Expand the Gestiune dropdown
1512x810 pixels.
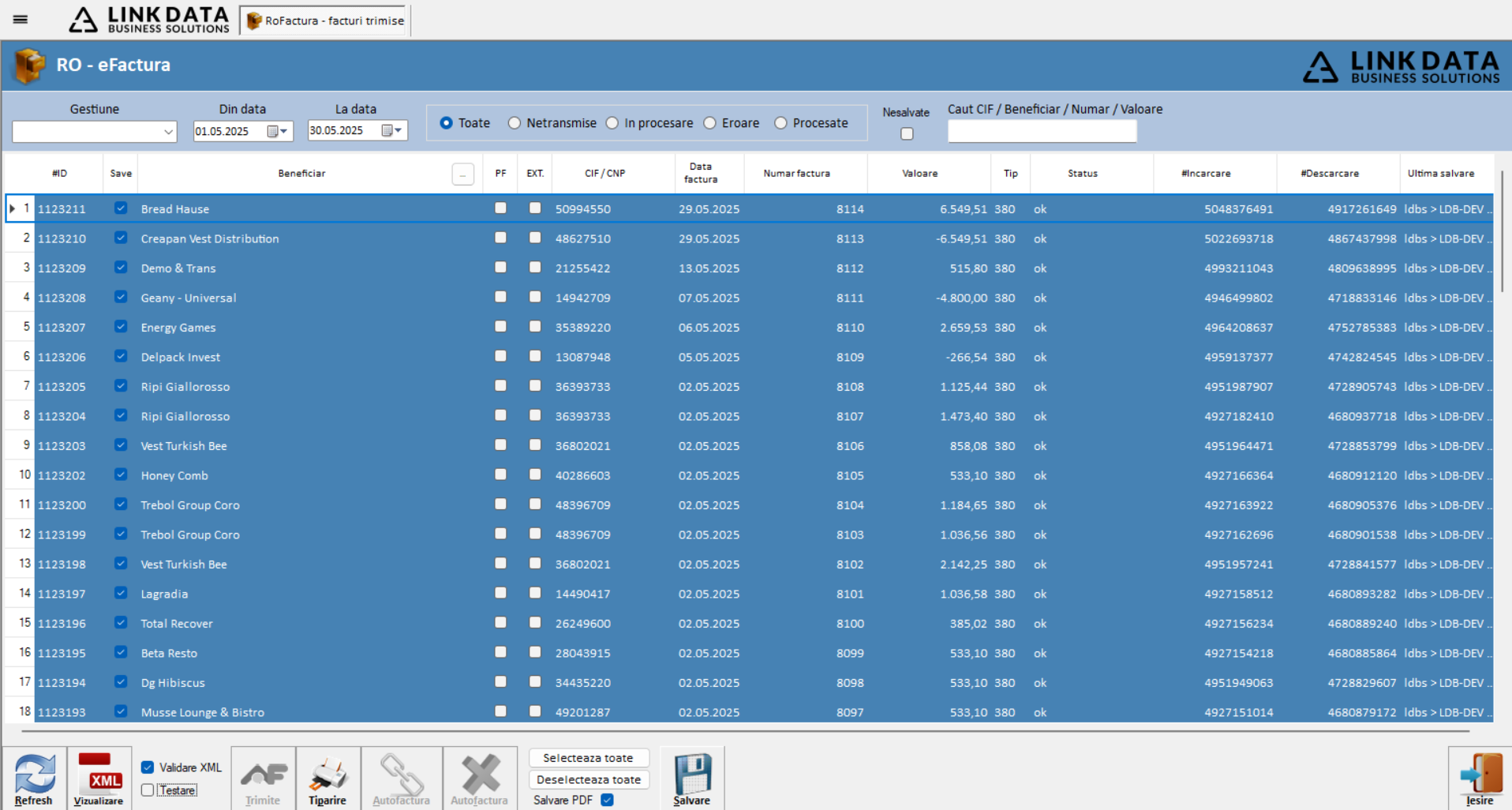click(168, 132)
